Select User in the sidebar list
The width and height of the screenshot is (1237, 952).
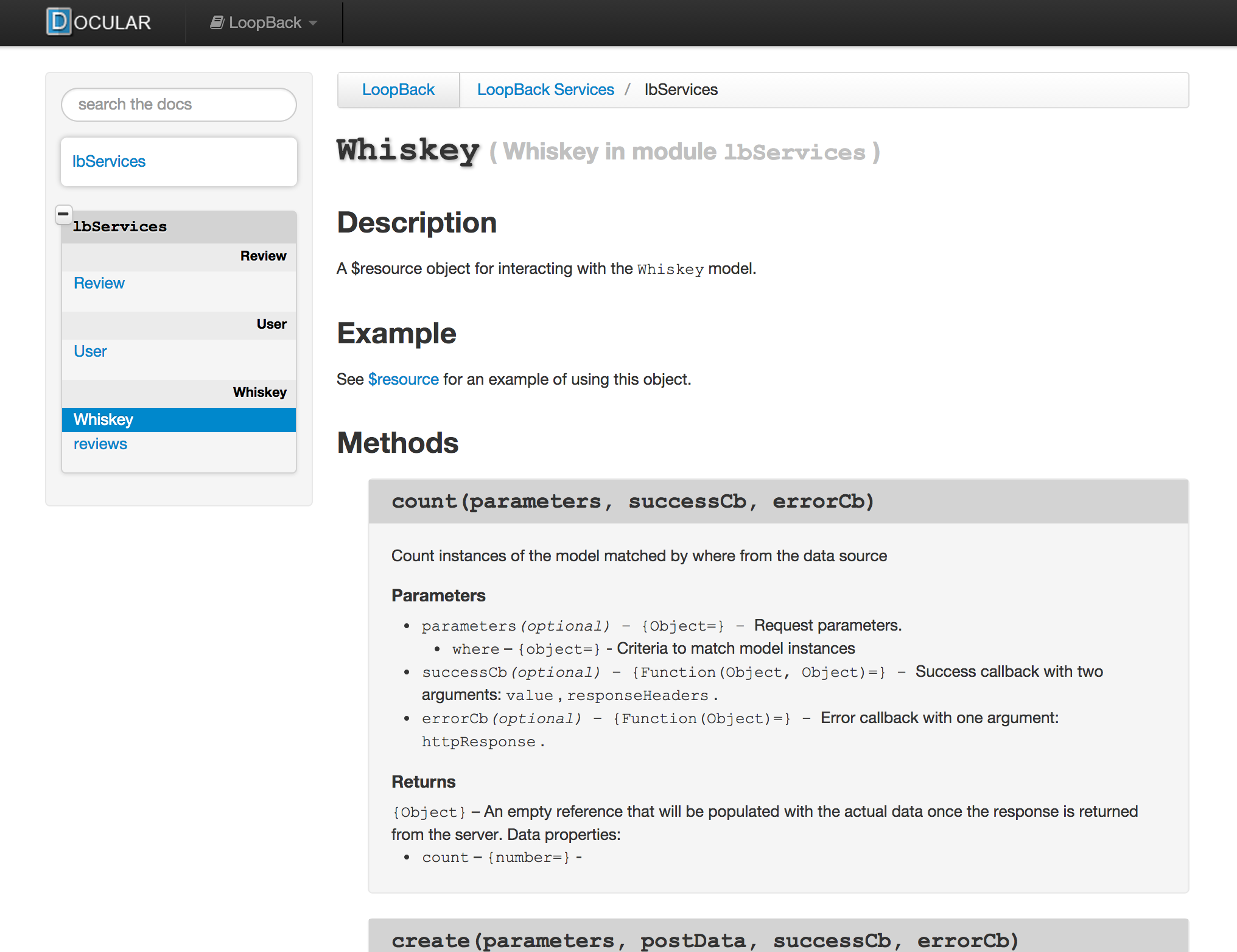90,351
